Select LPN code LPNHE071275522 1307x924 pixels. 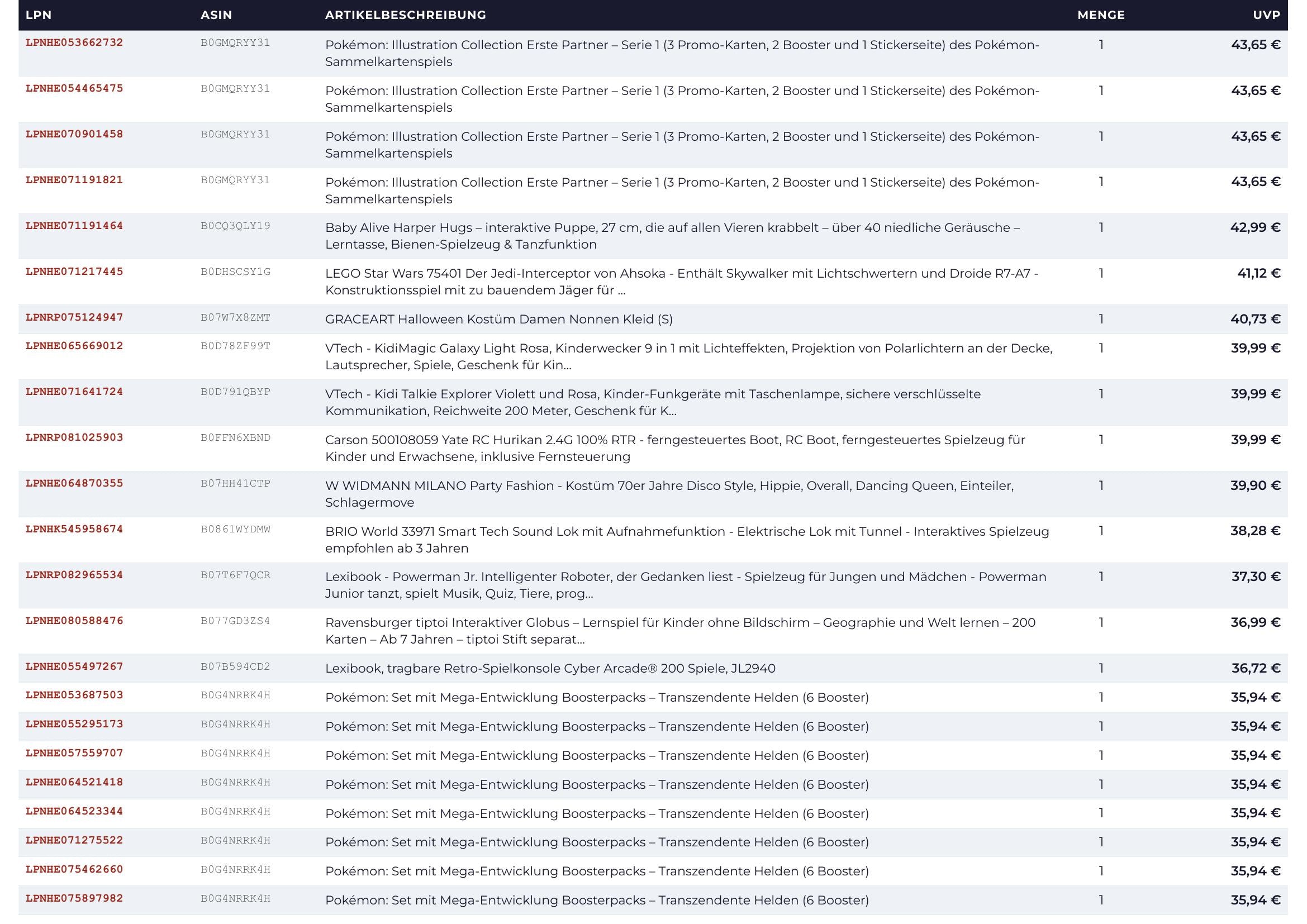pyautogui.click(x=74, y=840)
